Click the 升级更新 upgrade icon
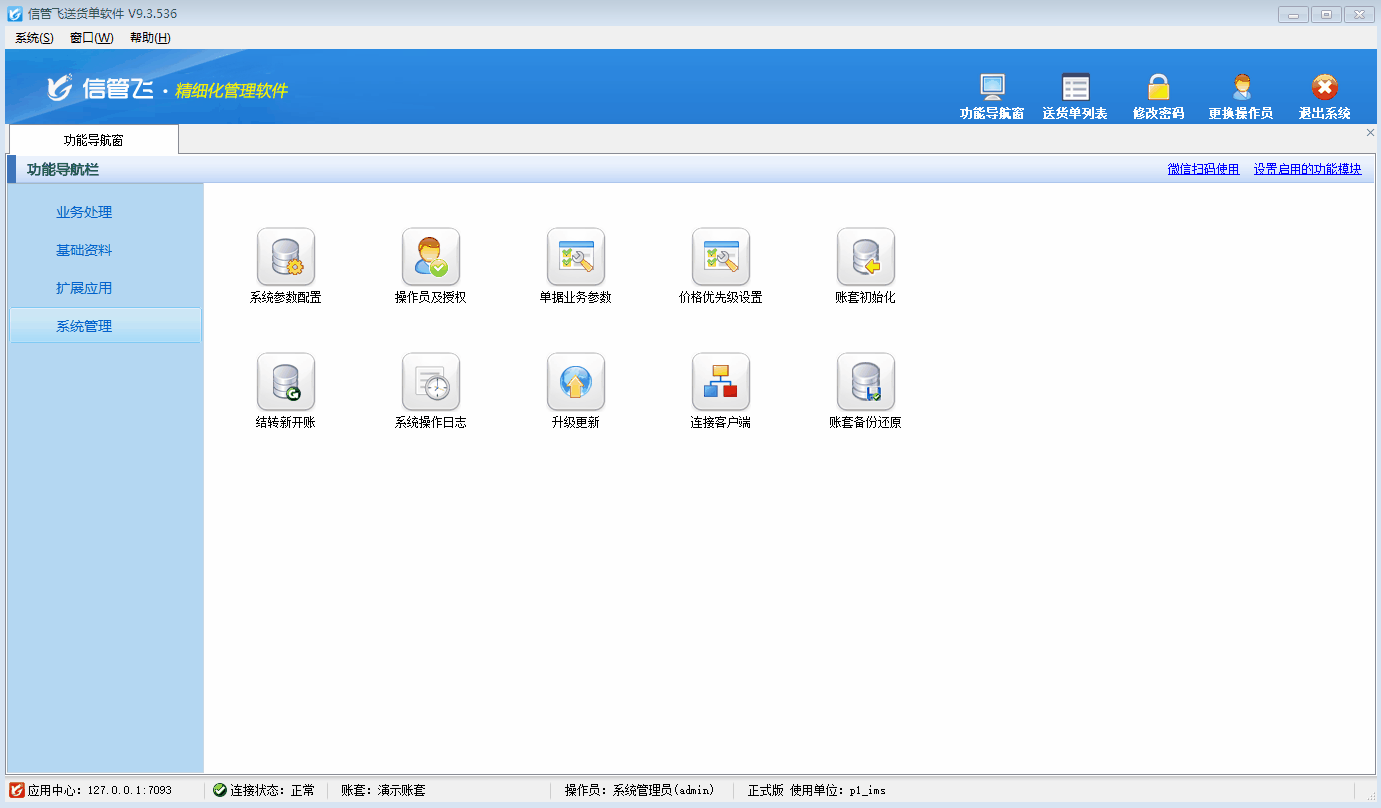Image resolution: width=1381 pixels, height=808 pixels. click(576, 382)
